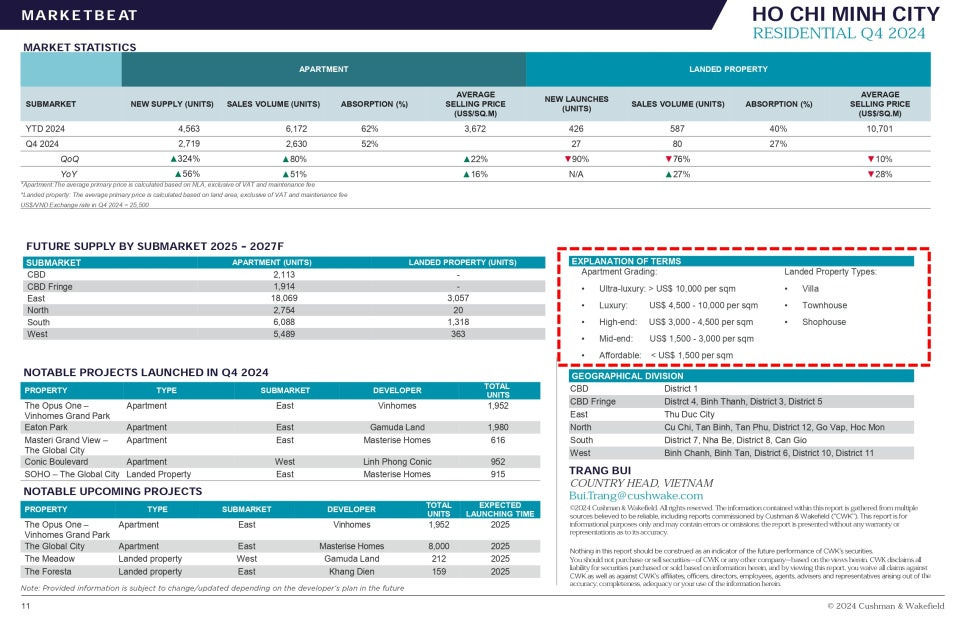Click 'Linh Phong Conic' developer cell
The width and height of the screenshot is (966, 625).
pyautogui.click(x=397, y=462)
